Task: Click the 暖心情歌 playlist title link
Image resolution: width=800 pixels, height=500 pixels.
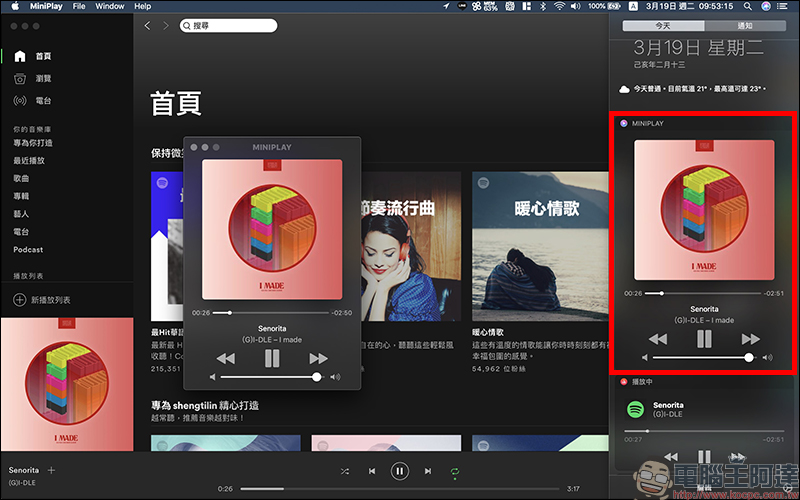Action: point(488,332)
